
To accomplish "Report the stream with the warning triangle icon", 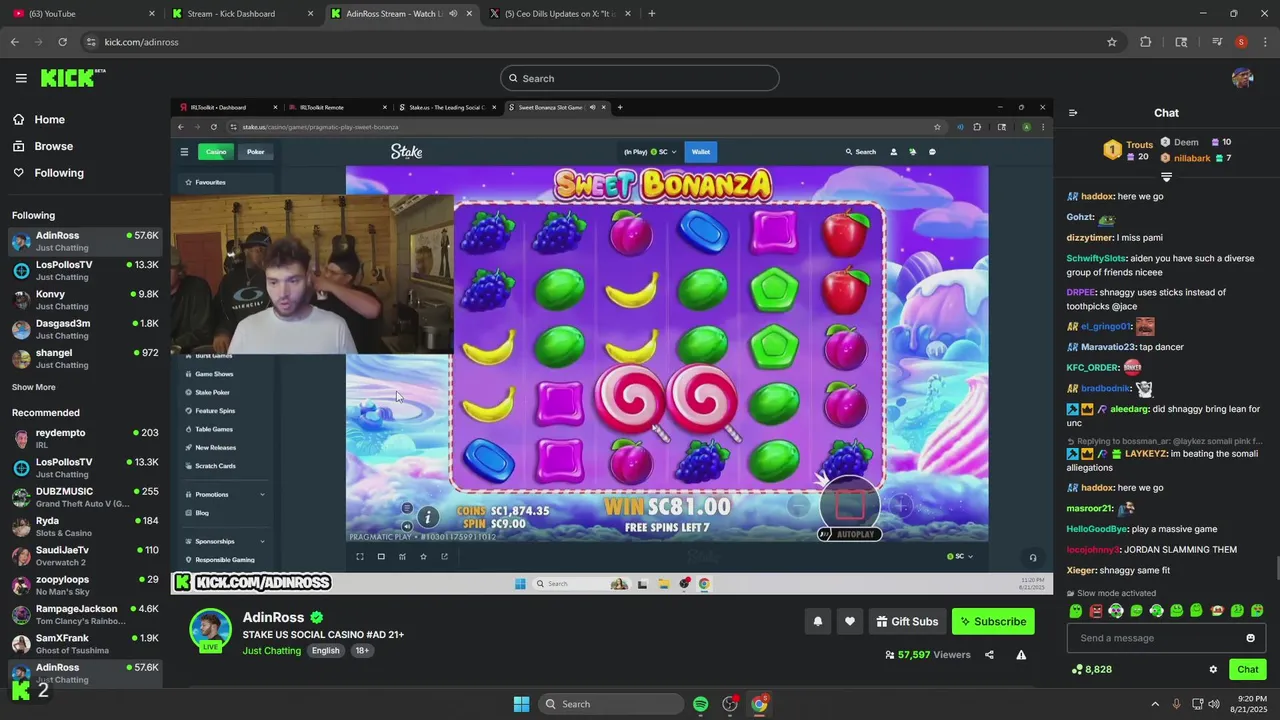I will click(x=1021, y=655).
